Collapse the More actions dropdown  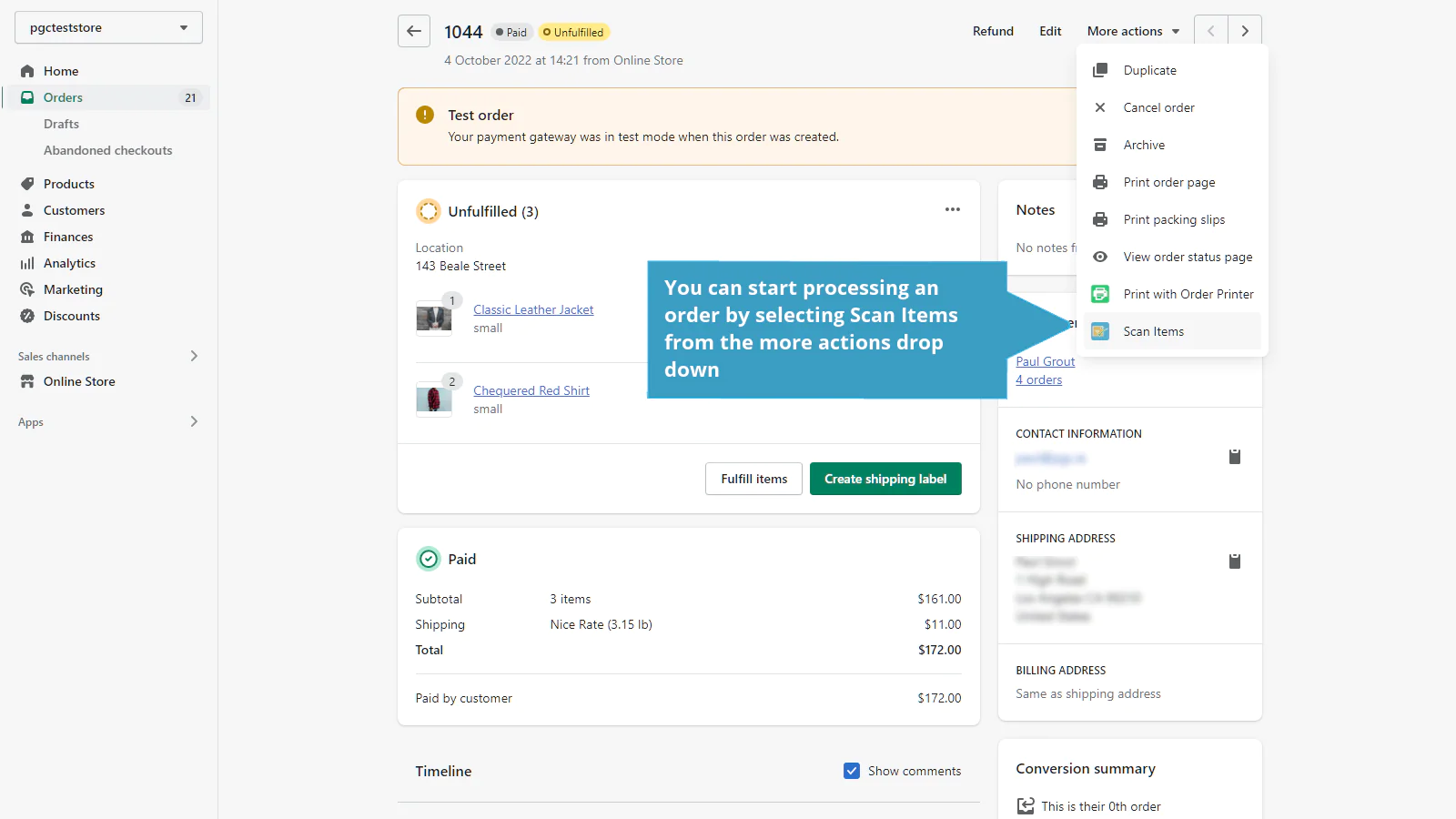point(1133,31)
